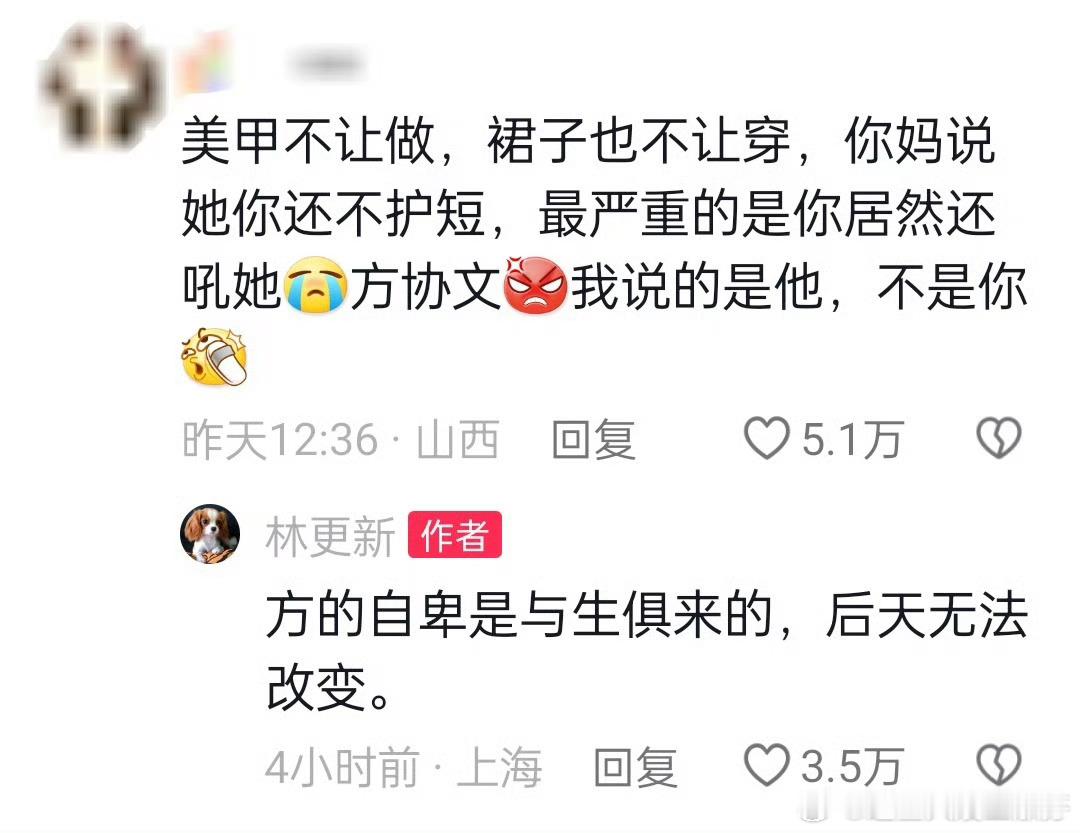Image resolution: width=1080 pixels, height=833 pixels.
Task: Click 回复 under the Shanxi comment
Action: [x=594, y=439]
